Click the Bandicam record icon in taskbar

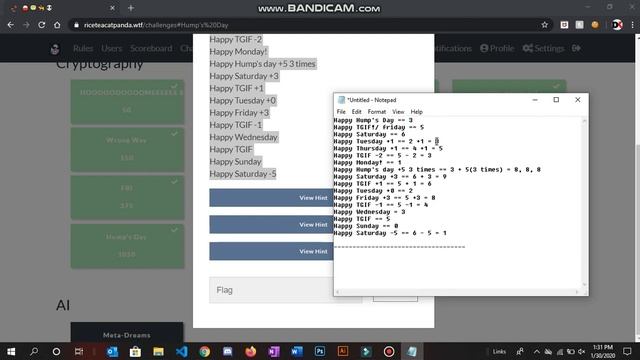[389, 351]
